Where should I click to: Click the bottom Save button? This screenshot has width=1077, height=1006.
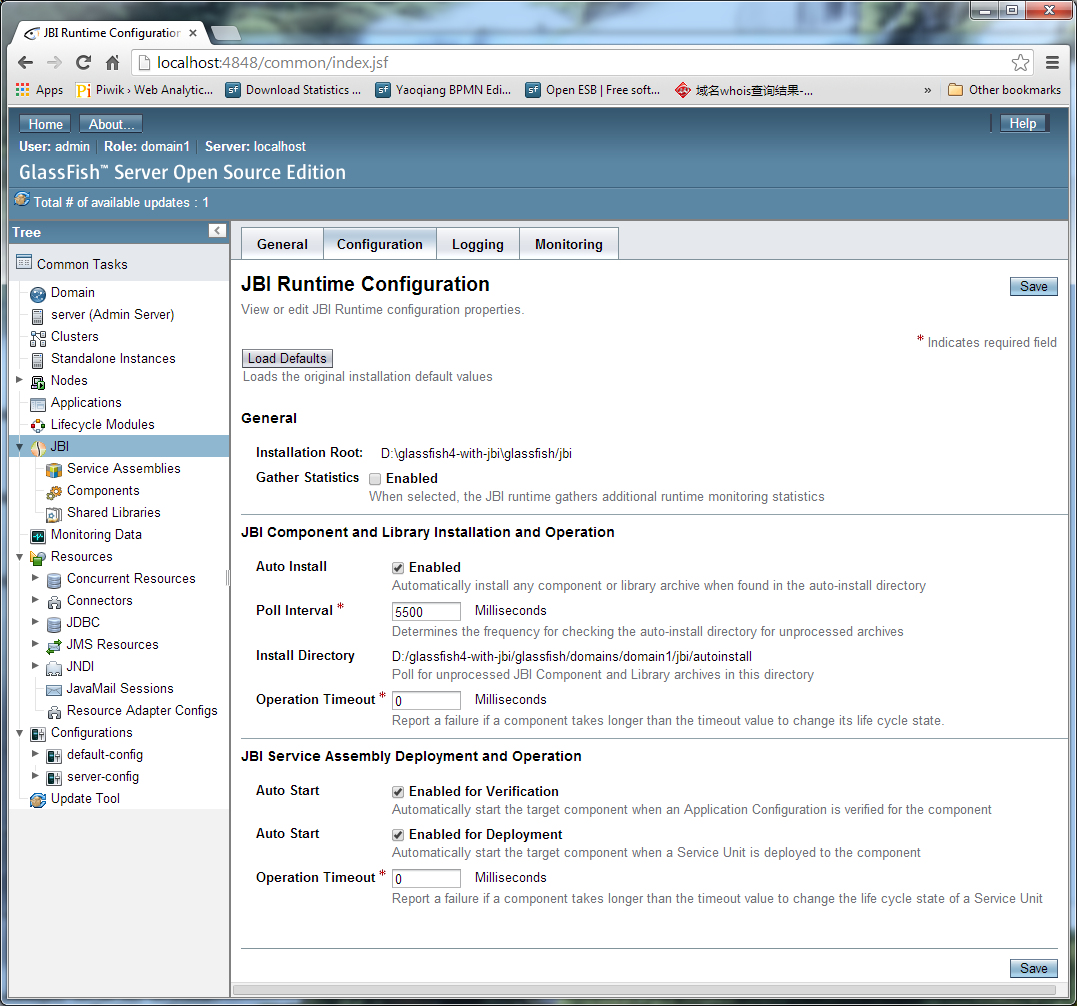(1033, 968)
